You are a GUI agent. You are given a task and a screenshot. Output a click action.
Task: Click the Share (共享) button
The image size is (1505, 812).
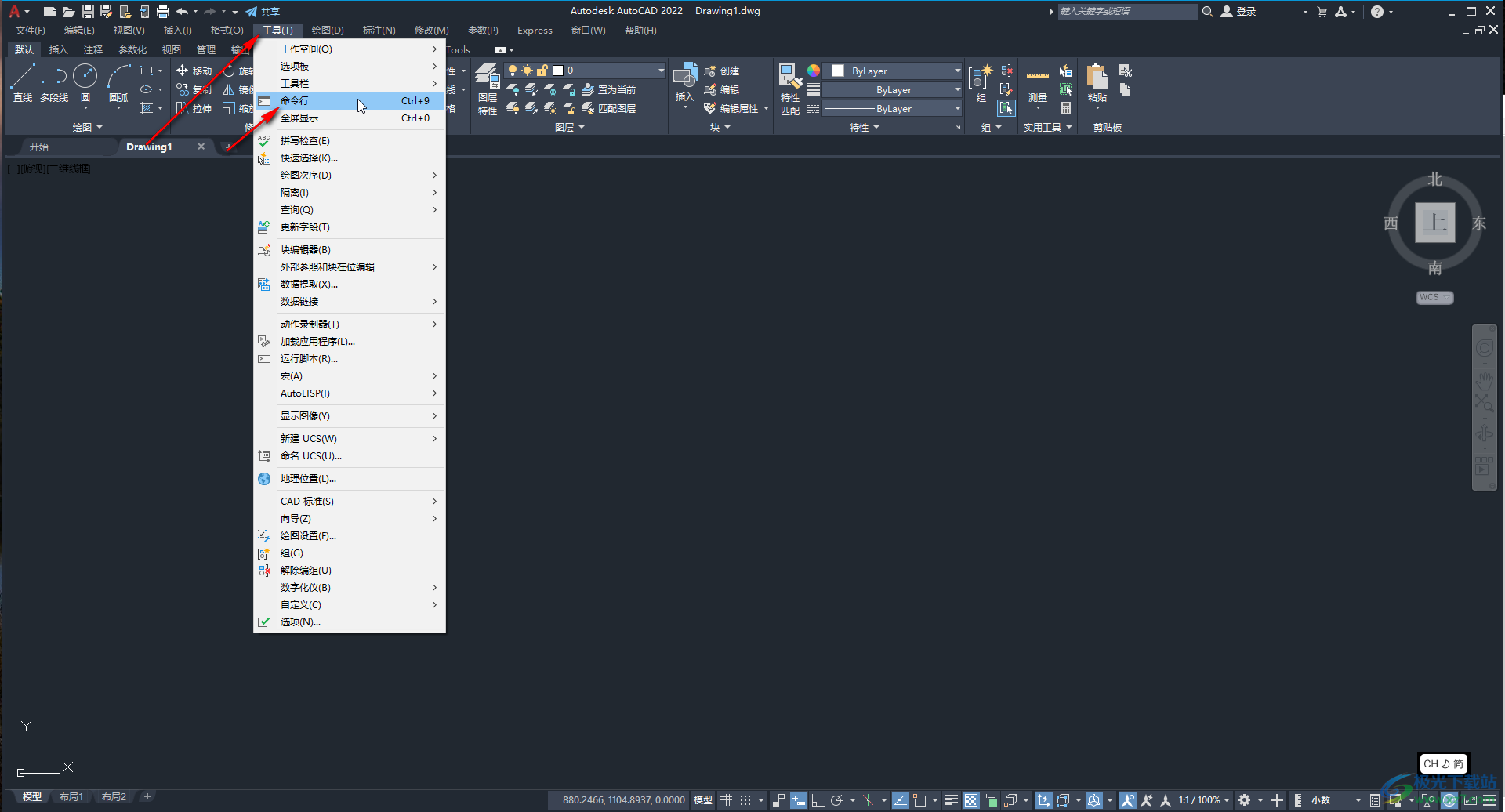263,11
